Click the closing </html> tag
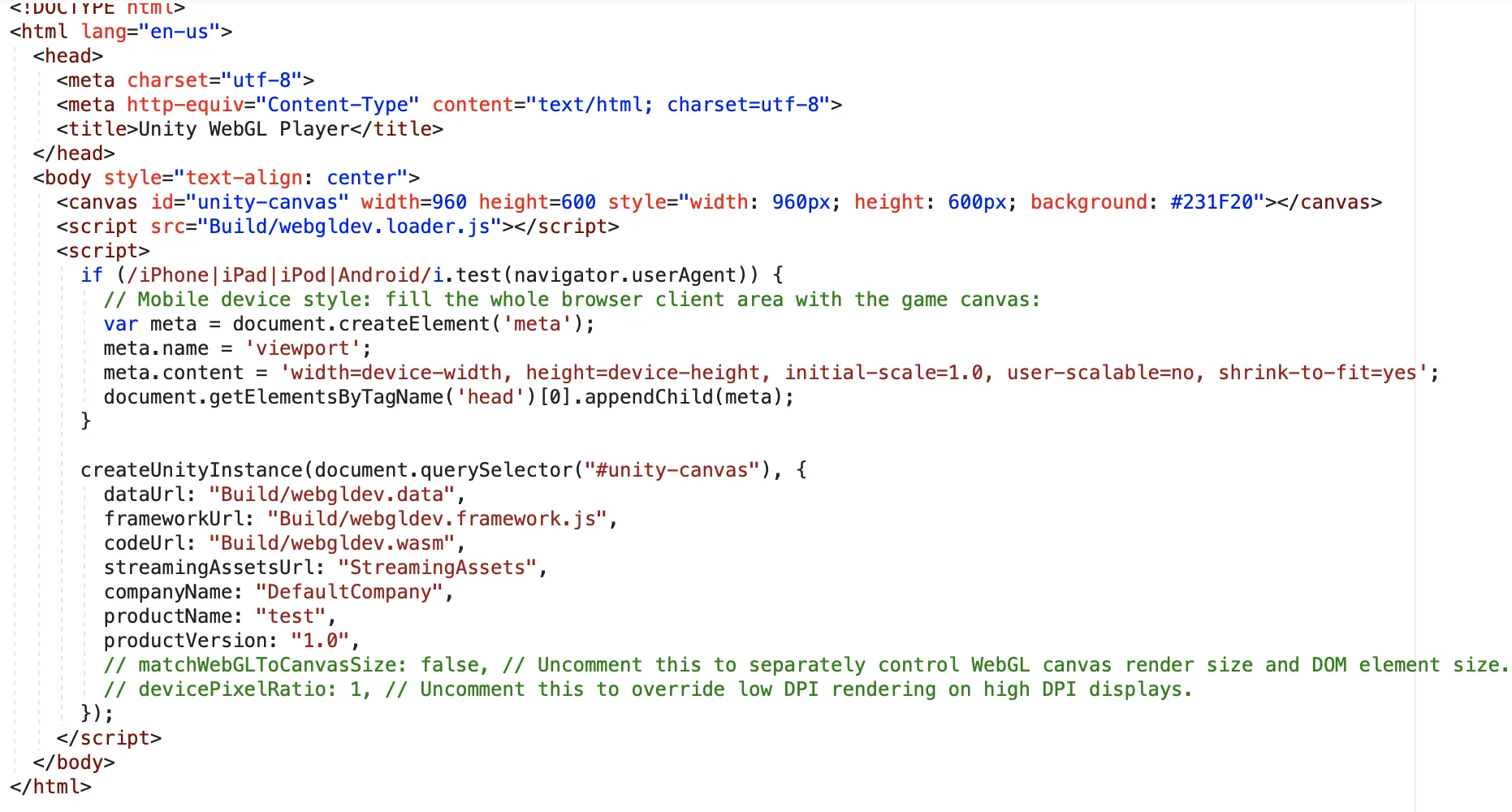Screen dimensions: 1512x812 (x=50, y=787)
